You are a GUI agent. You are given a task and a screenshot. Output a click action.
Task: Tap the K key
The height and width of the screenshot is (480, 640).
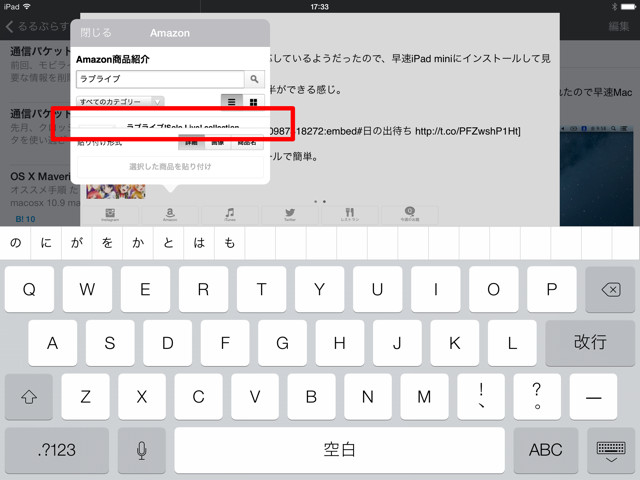tap(455, 343)
